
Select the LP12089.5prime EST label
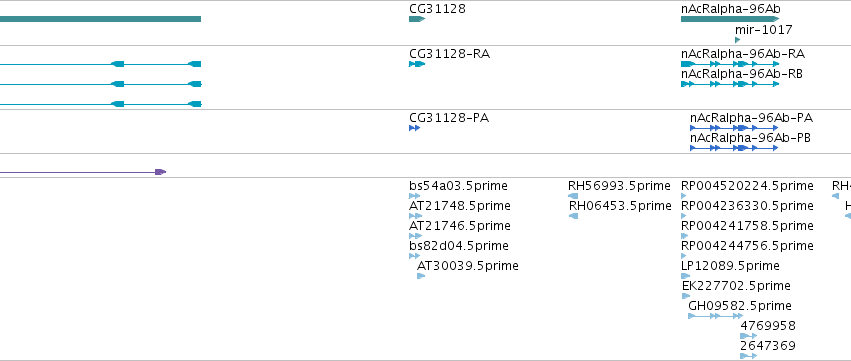(730, 266)
